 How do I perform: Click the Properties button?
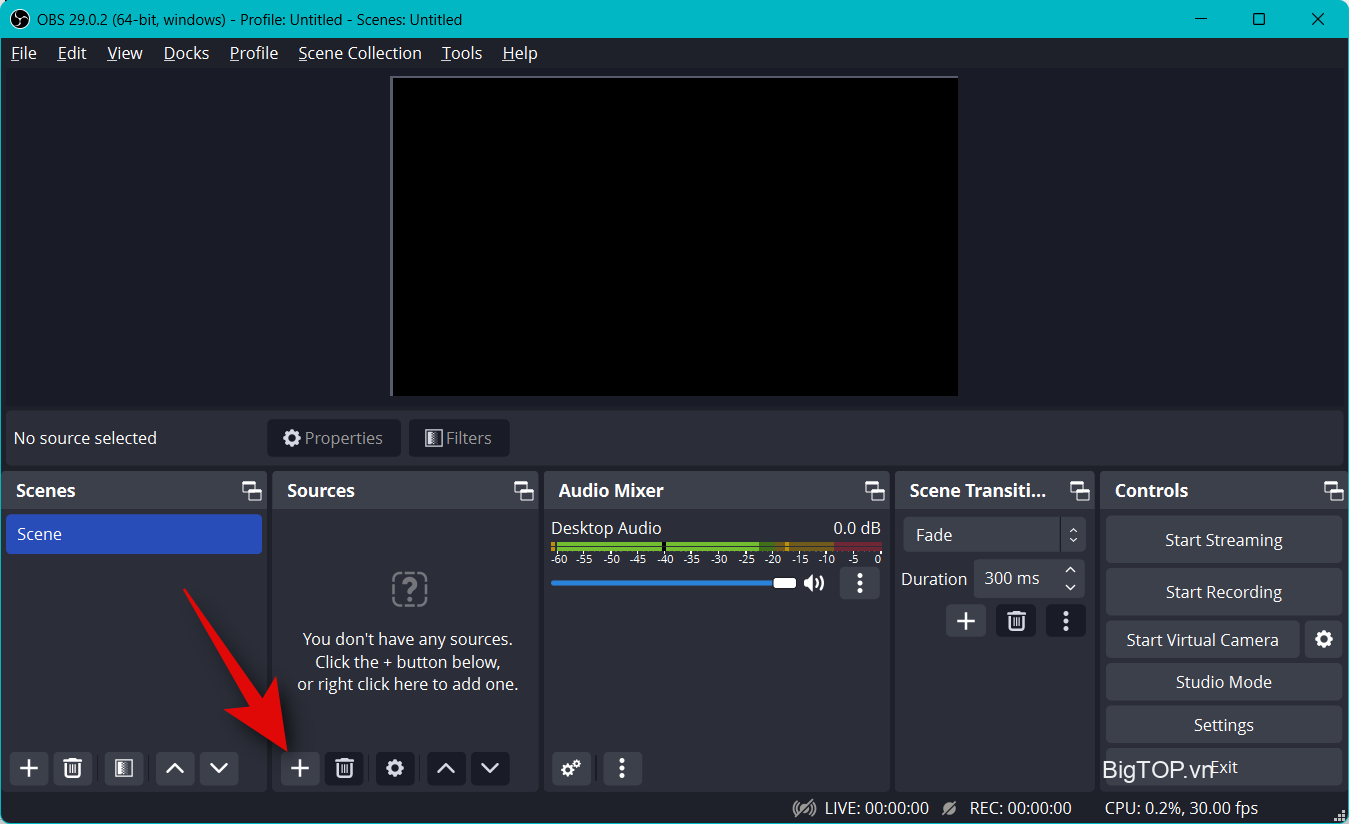click(334, 438)
